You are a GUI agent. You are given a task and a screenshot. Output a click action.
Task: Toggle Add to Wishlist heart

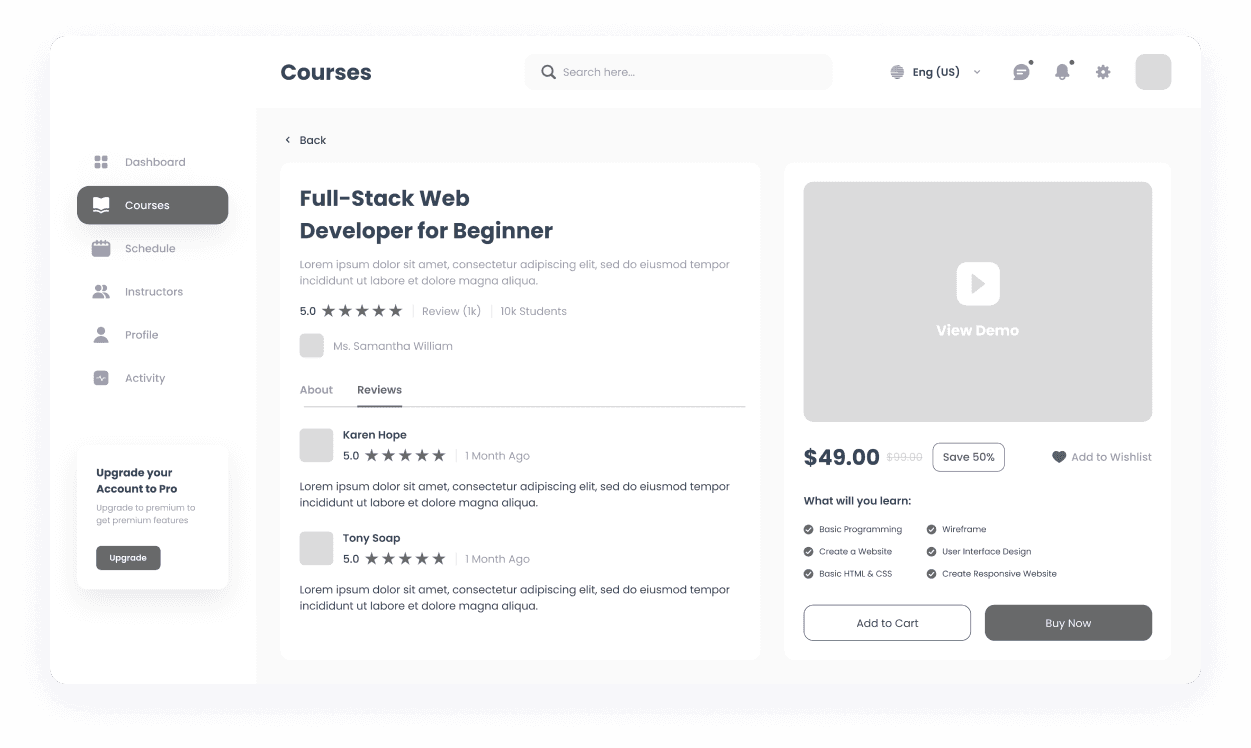pos(1059,457)
